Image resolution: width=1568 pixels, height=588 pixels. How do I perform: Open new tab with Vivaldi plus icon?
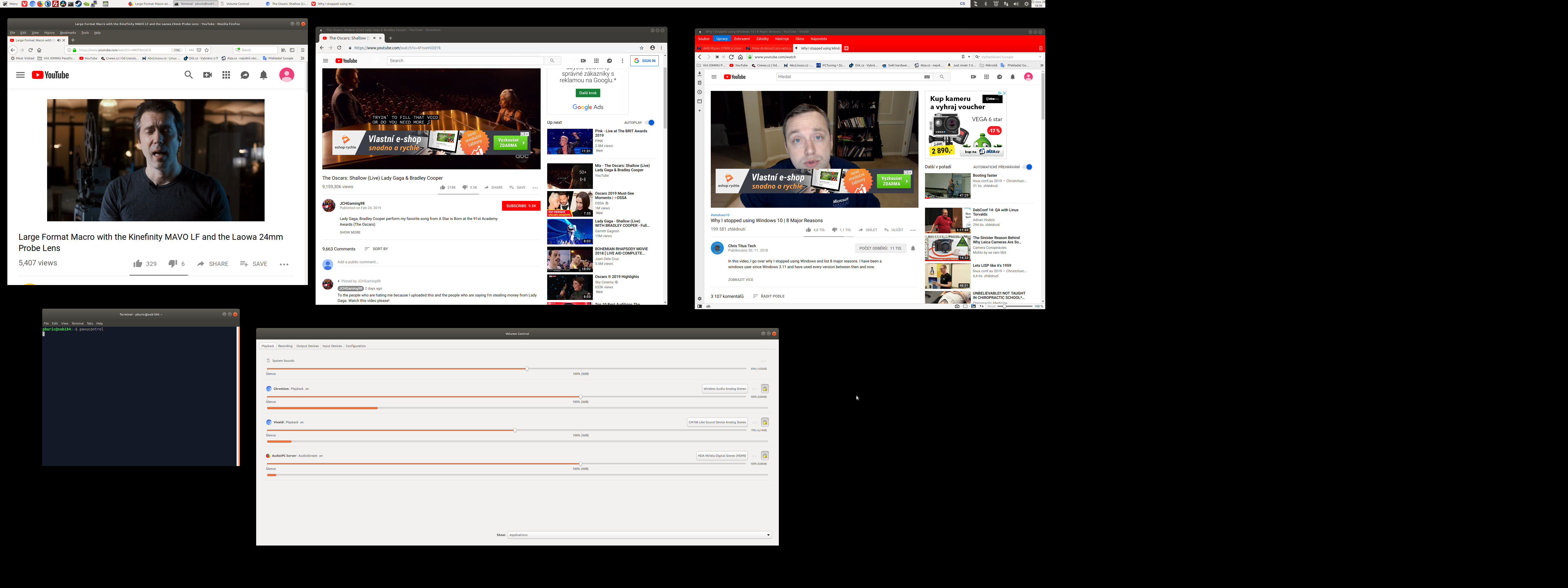846,48
